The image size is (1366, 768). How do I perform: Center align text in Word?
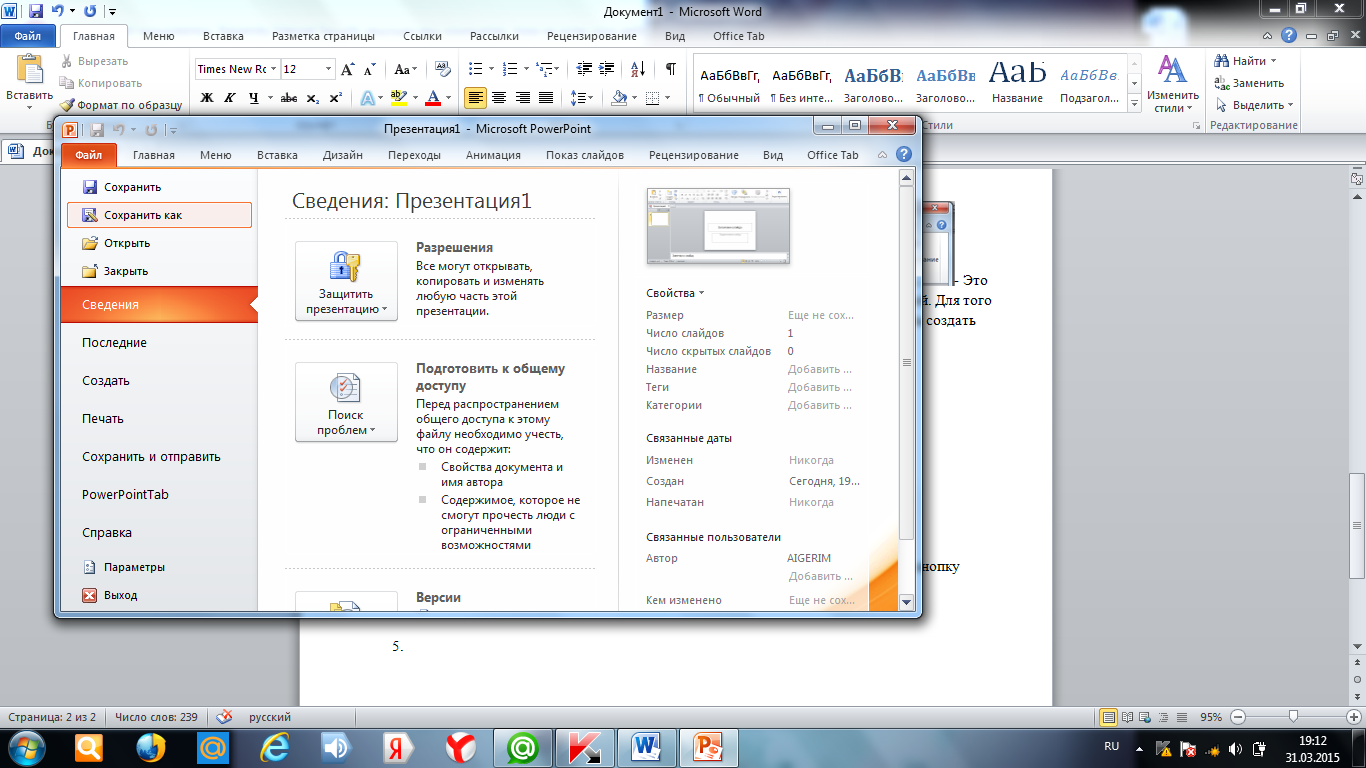click(x=498, y=98)
